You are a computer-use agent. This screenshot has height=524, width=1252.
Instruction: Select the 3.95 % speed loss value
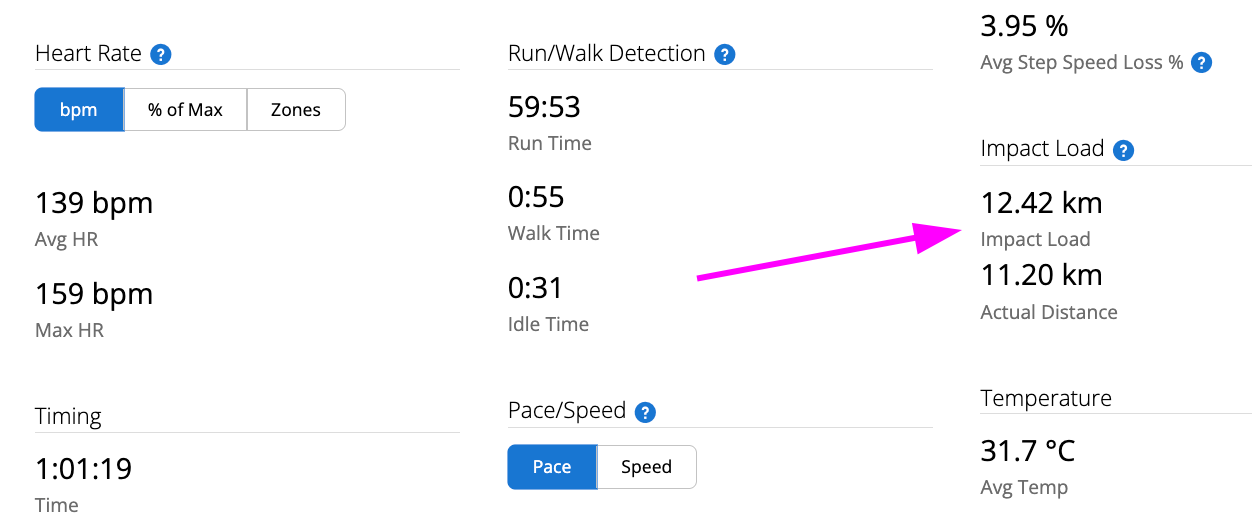pos(1025,26)
